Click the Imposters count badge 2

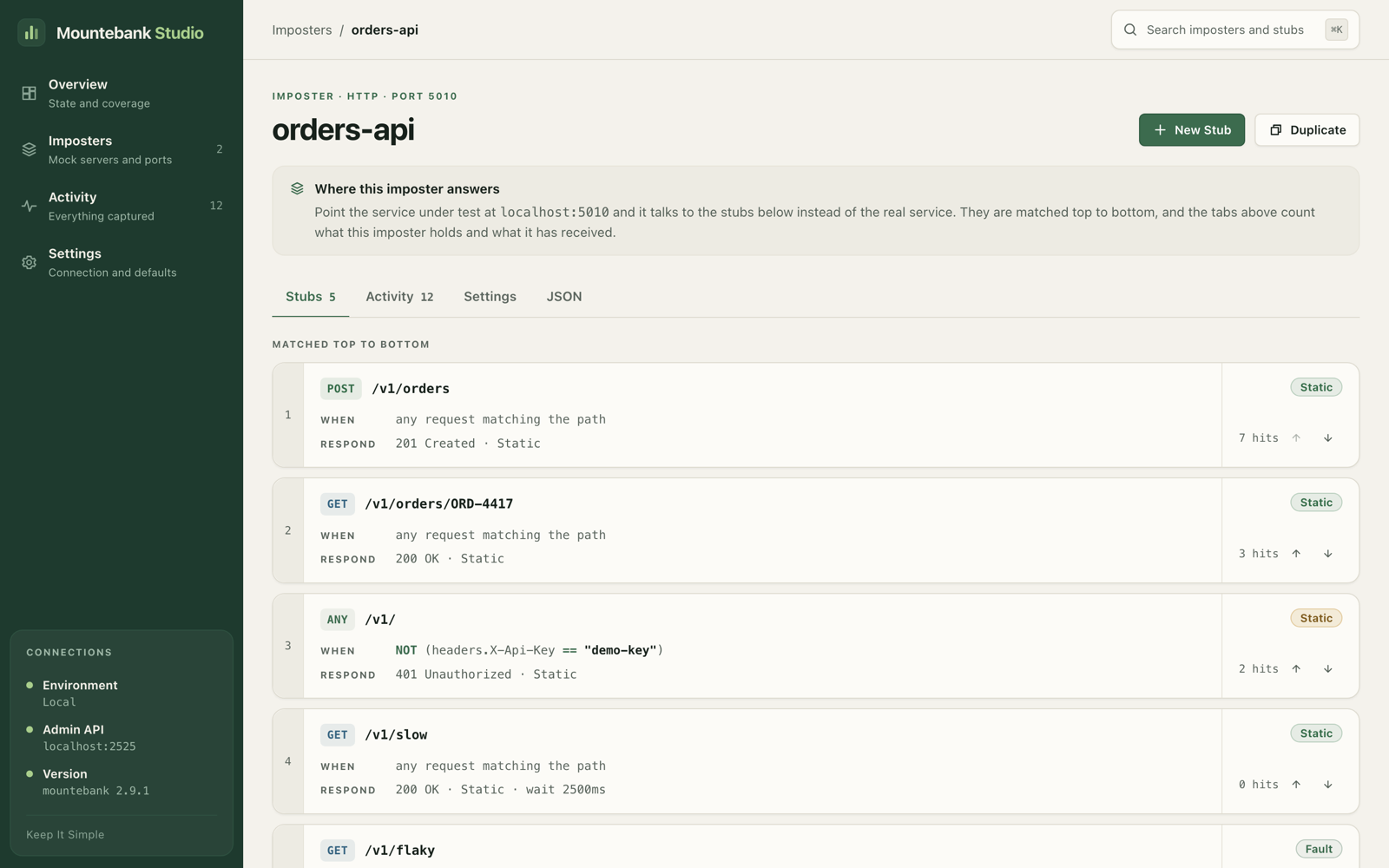pyautogui.click(x=220, y=149)
